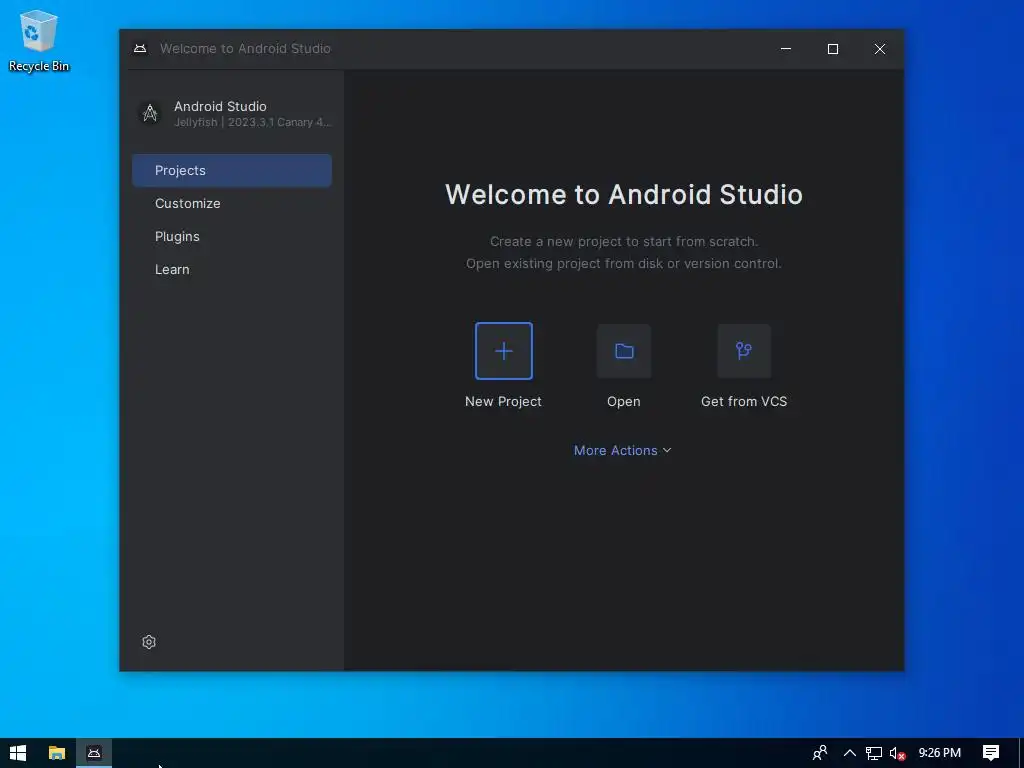The height and width of the screenshot is (768, 1024).
Task: Click the New Project label
Action: (503, 401)
